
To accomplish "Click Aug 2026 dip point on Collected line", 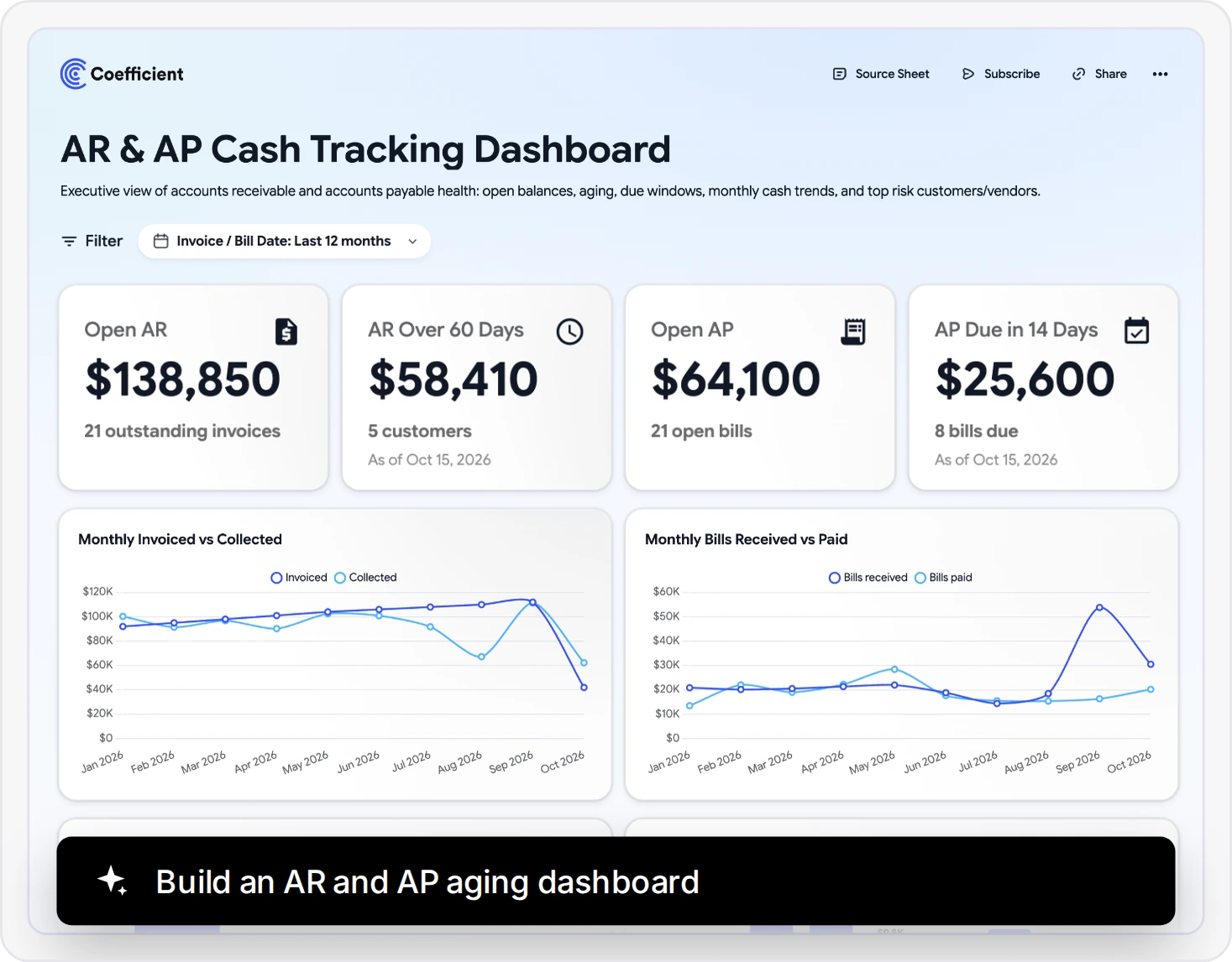I will click(x=481, y=656).
